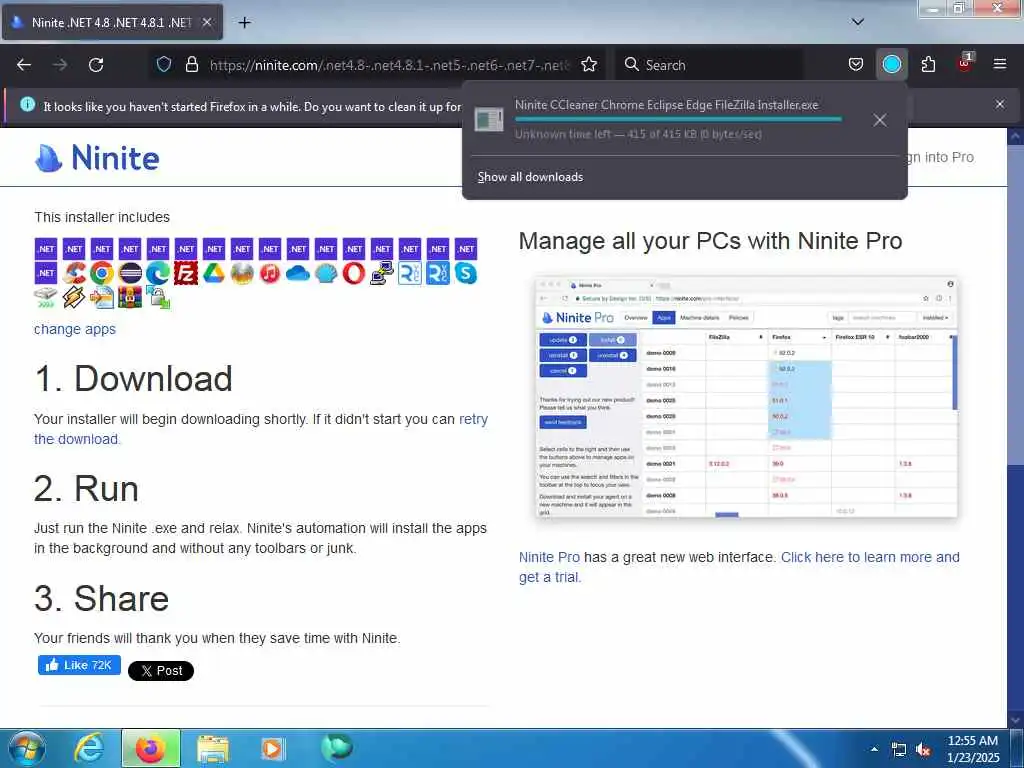
Task: Open a new tab with plus button
Action: 244,22
